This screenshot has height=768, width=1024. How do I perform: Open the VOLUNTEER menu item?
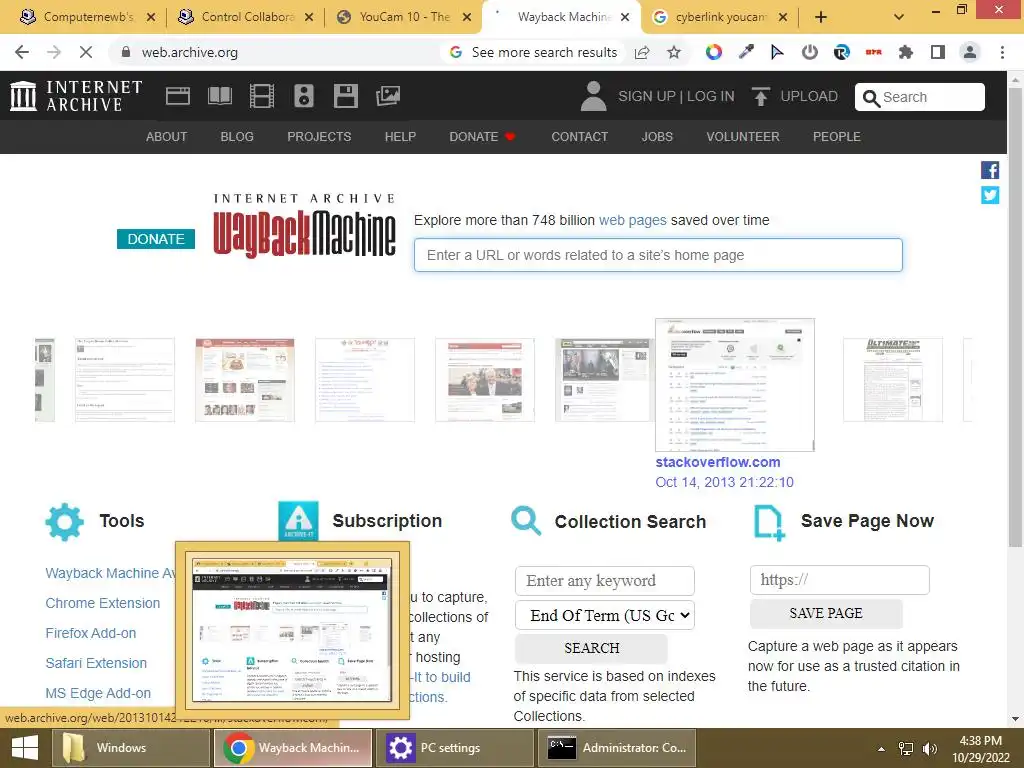coord(743,136)
